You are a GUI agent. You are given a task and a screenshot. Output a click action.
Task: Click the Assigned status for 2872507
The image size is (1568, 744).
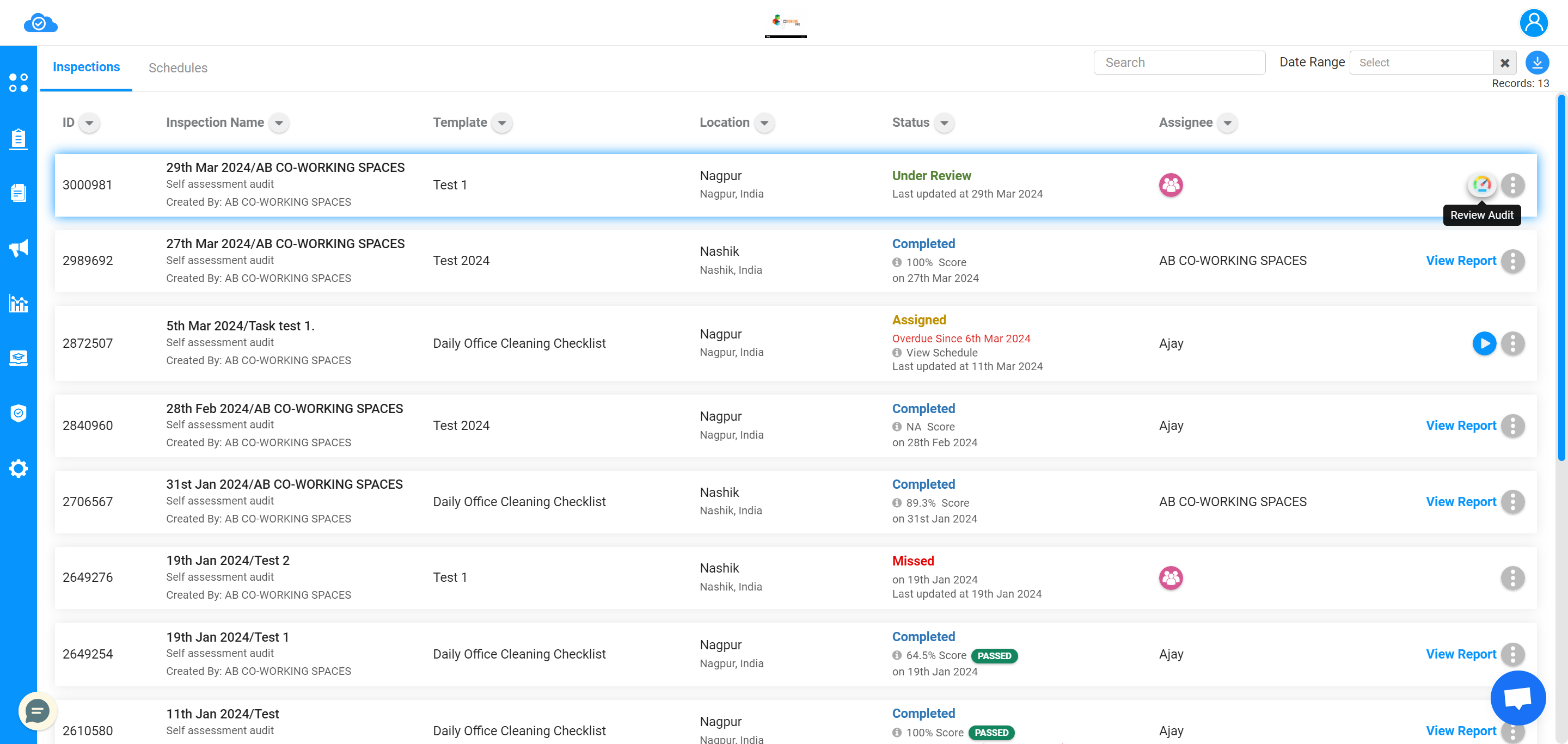coord(918,320)
